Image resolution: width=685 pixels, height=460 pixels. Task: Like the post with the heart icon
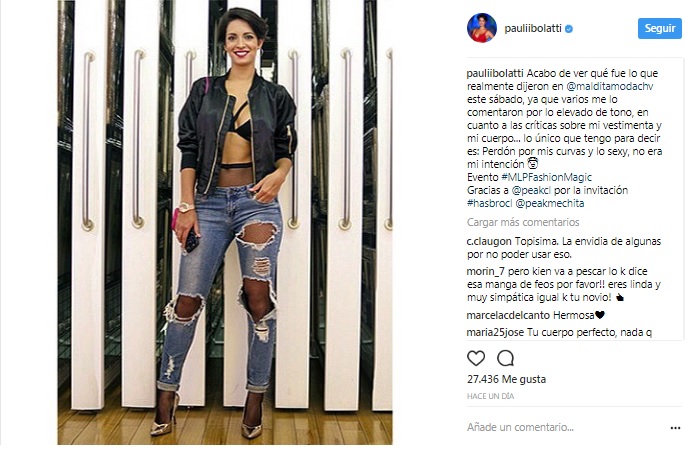click(476, 358)
